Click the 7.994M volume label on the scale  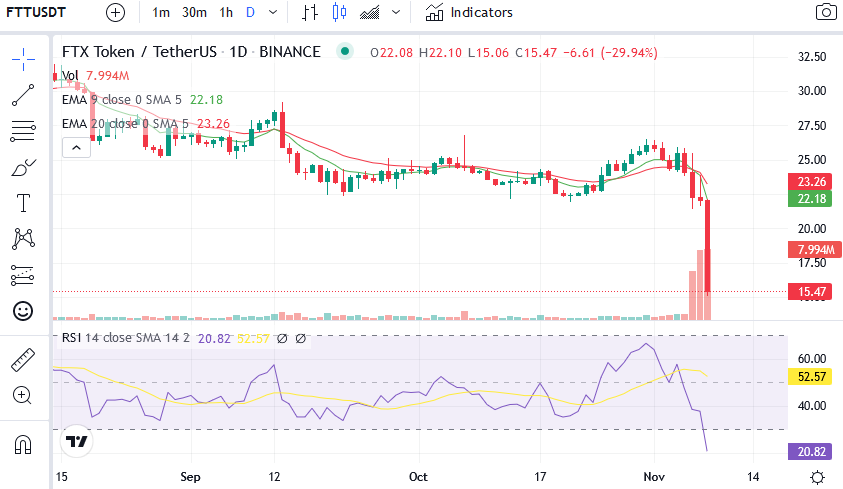[814, 249]
